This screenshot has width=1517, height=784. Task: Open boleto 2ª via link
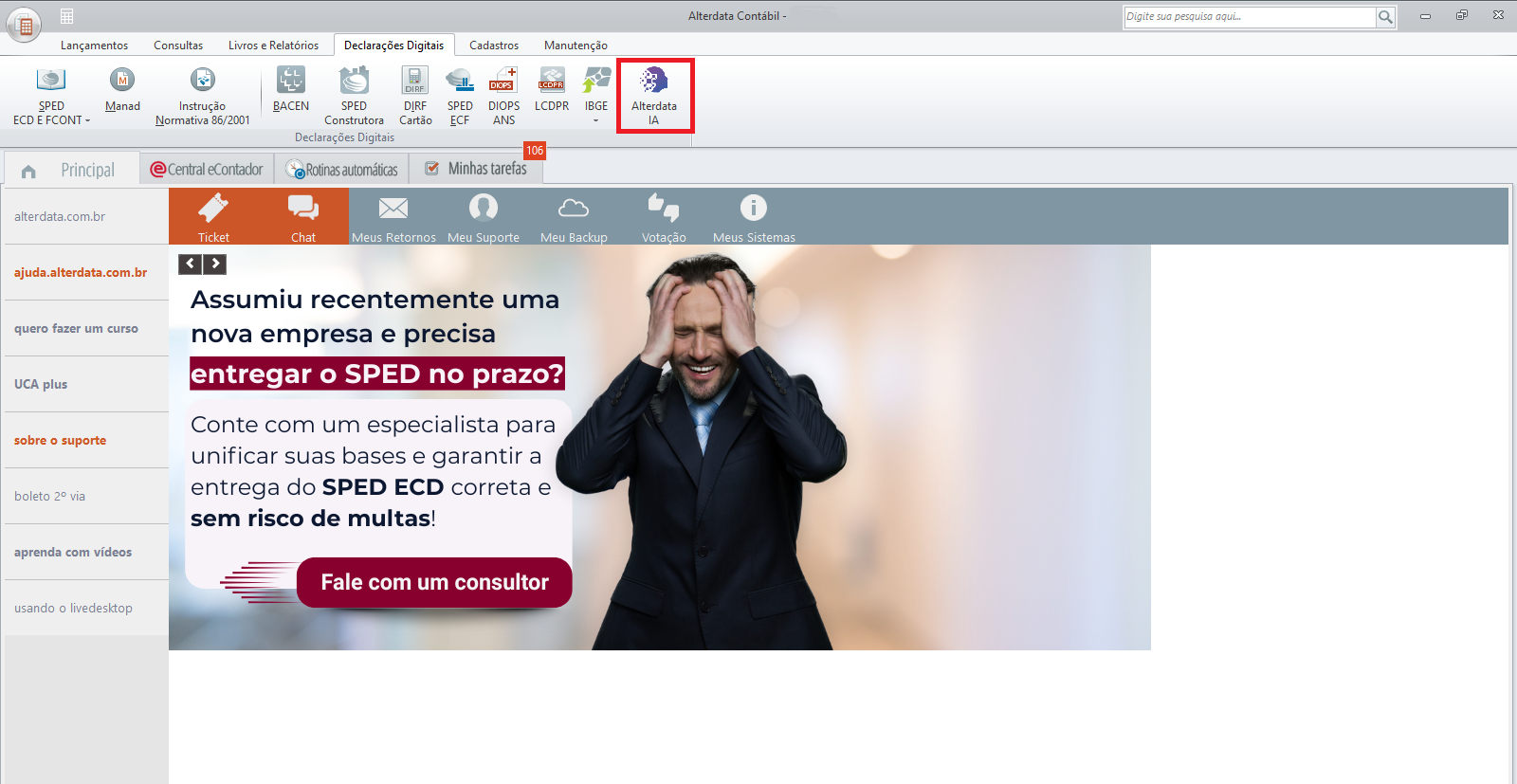(49, 497)
